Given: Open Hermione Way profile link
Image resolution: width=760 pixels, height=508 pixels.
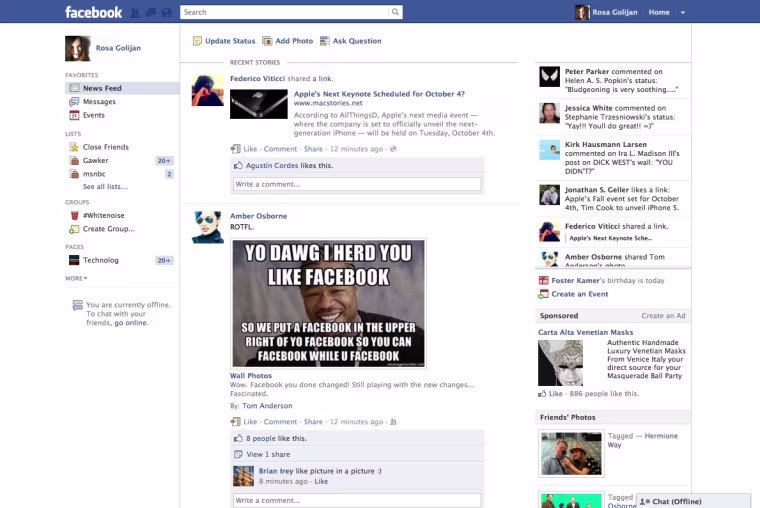Looking at the screenshot, I should (x=643, y=441).
